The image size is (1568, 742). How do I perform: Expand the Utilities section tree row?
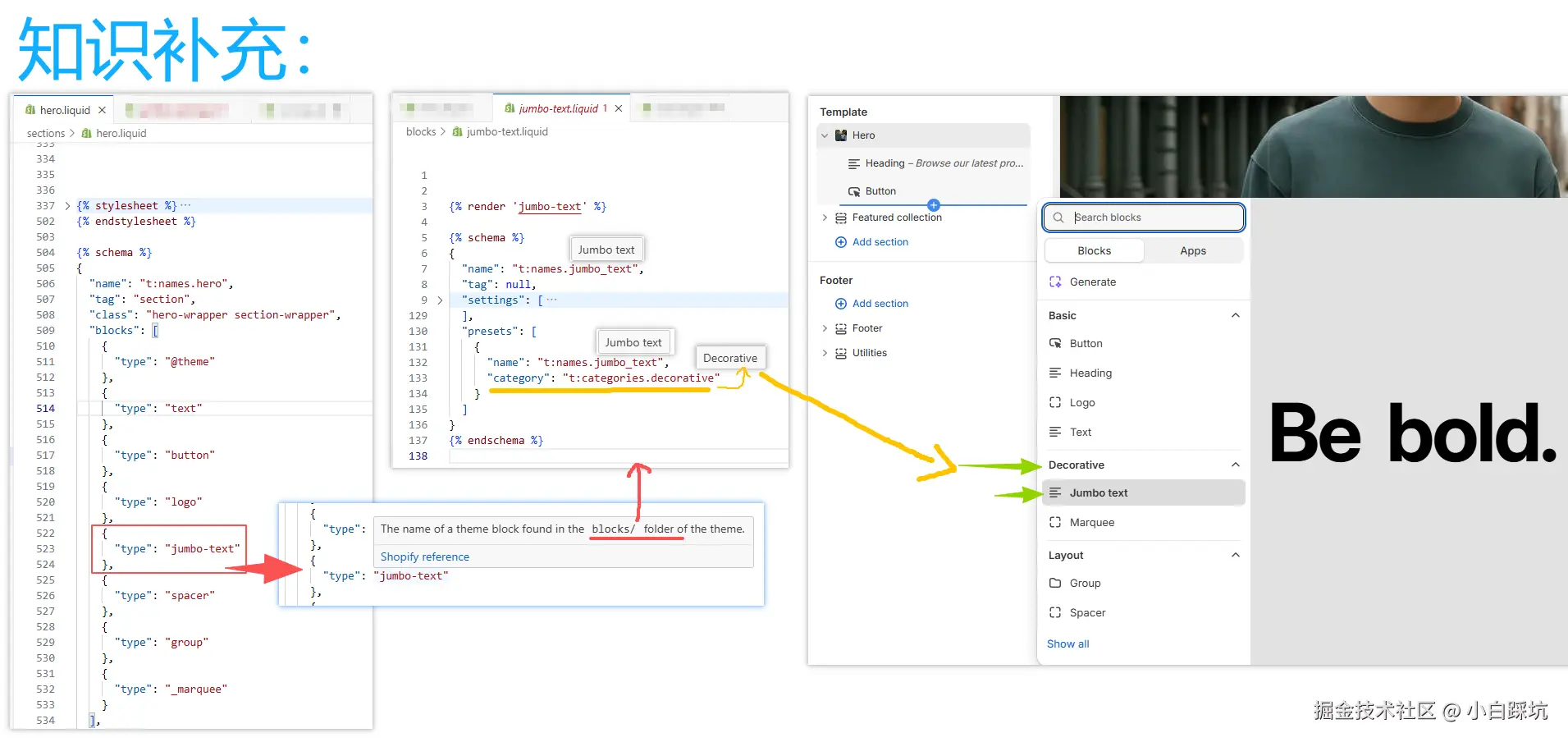pyautogui.click(x=825, y=353)
